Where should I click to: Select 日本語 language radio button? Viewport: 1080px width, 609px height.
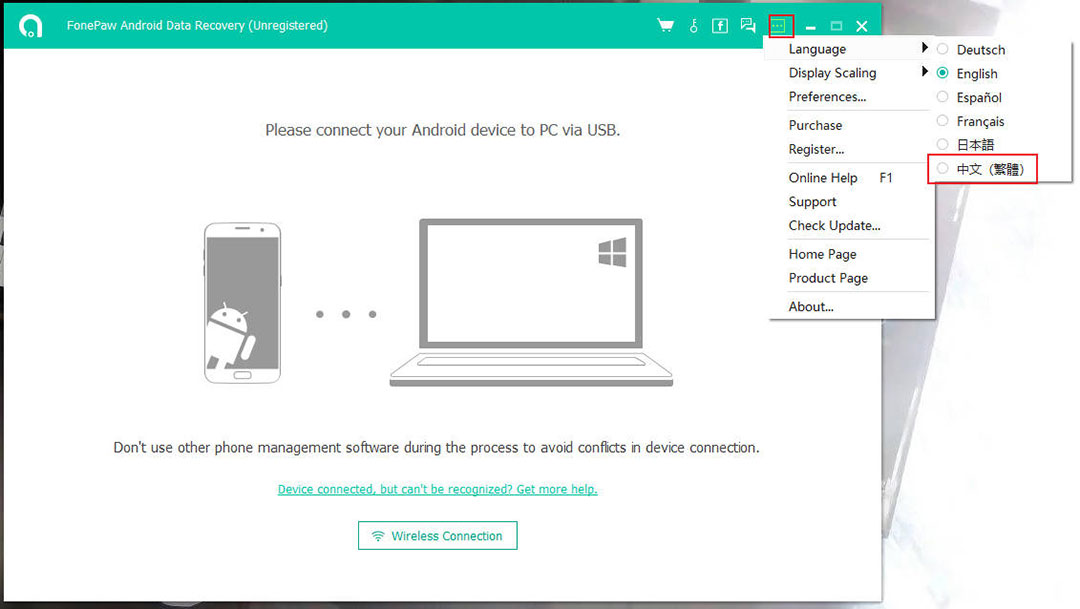942,144
